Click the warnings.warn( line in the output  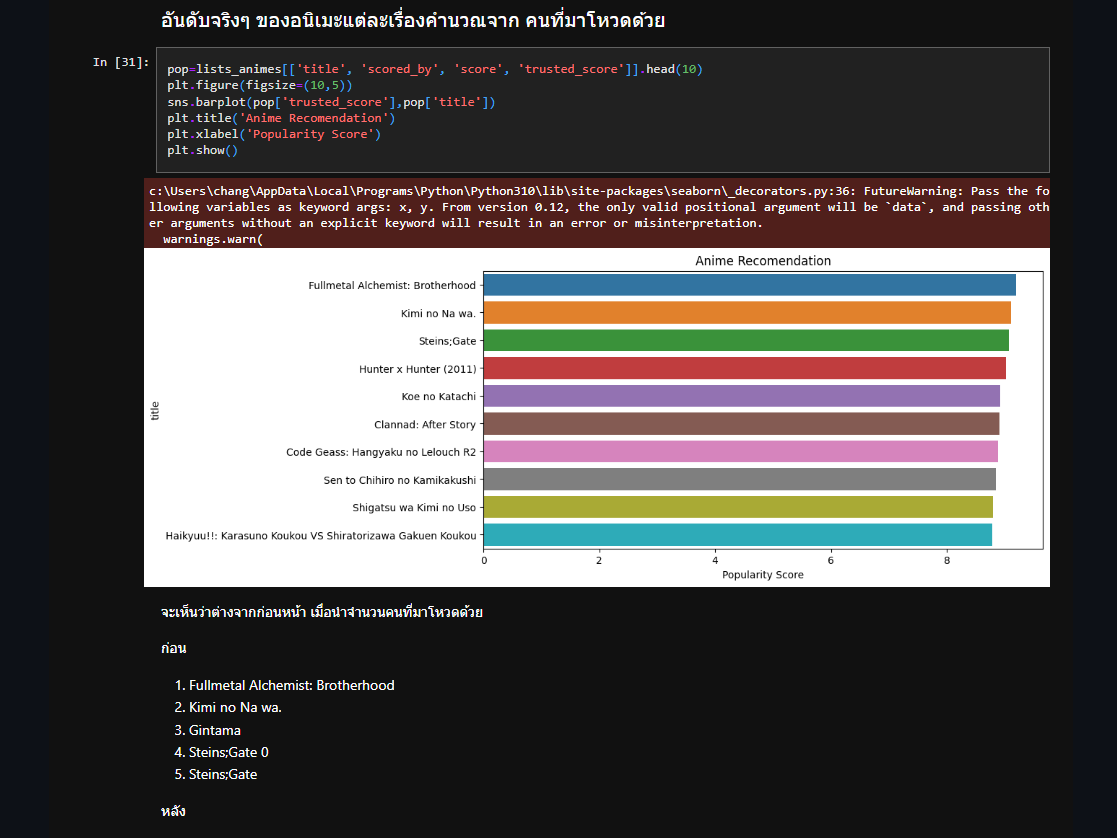(x=213, y=239)
